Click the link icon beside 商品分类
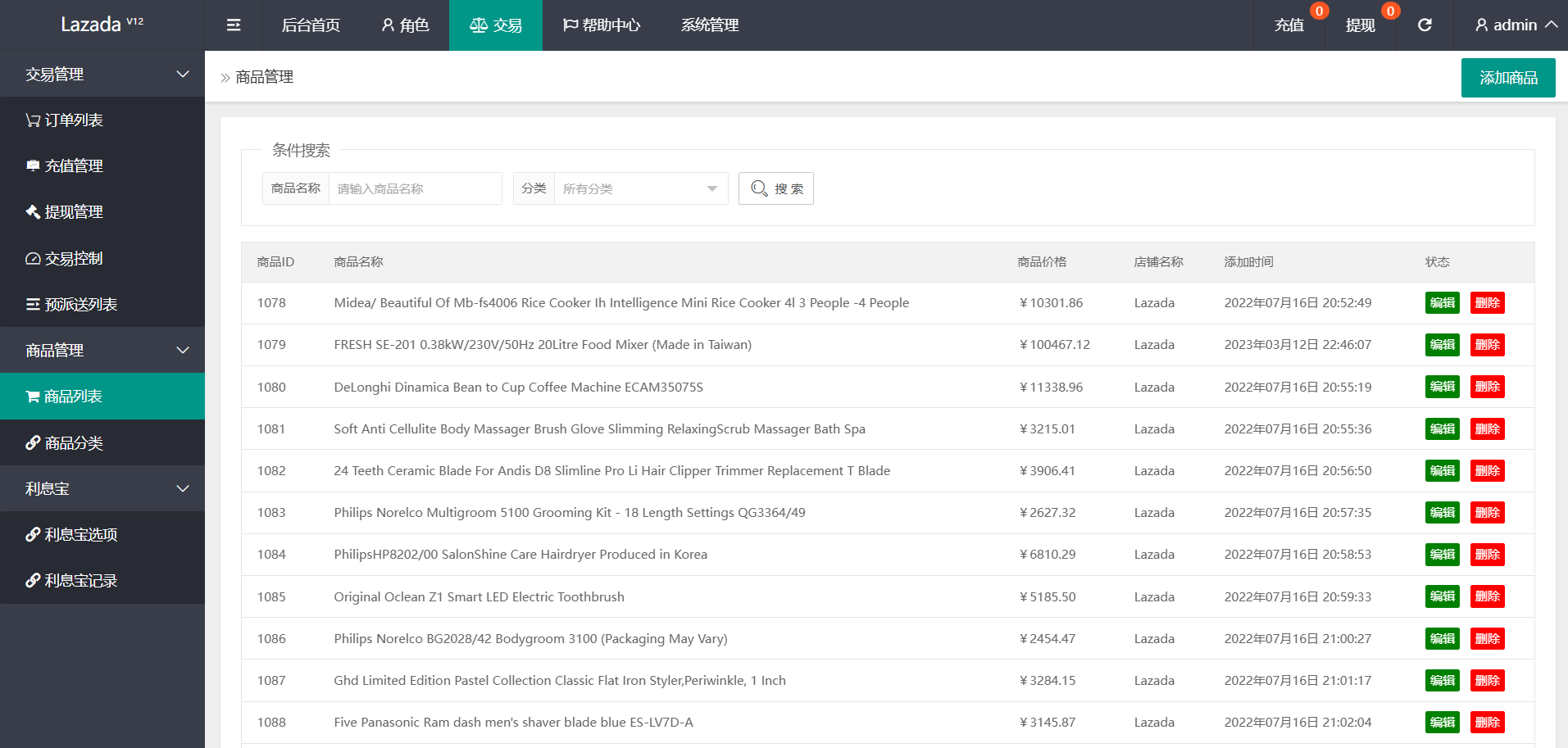 [33, 443]
